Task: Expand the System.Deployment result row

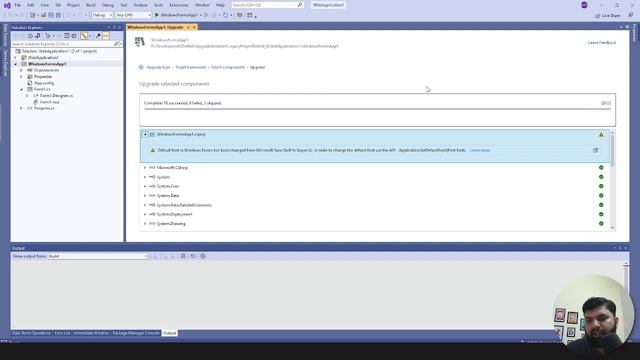Action: [x=145, y=214]
